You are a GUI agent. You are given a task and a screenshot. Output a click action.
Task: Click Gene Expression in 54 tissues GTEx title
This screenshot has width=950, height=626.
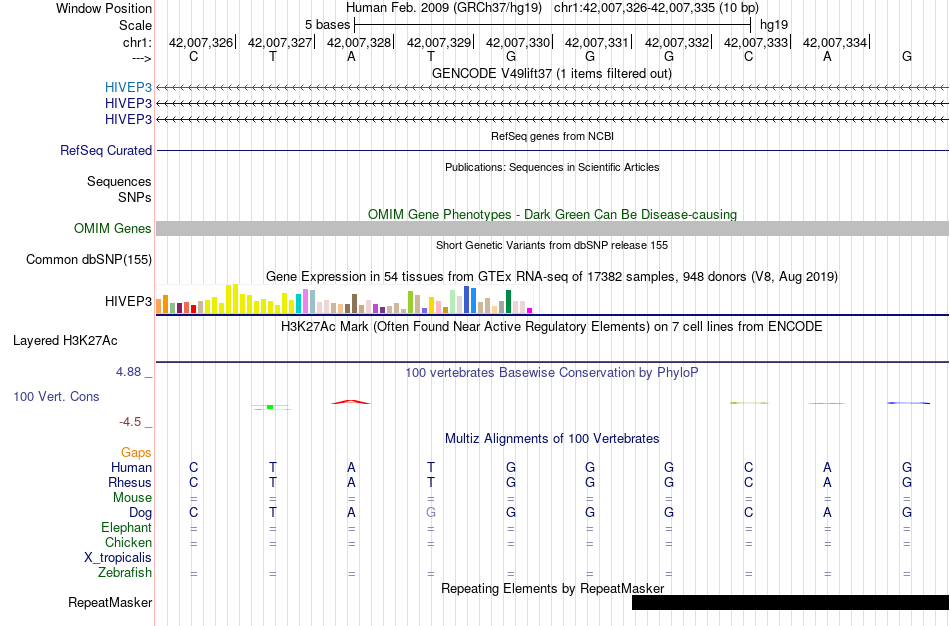coord(552,277)
